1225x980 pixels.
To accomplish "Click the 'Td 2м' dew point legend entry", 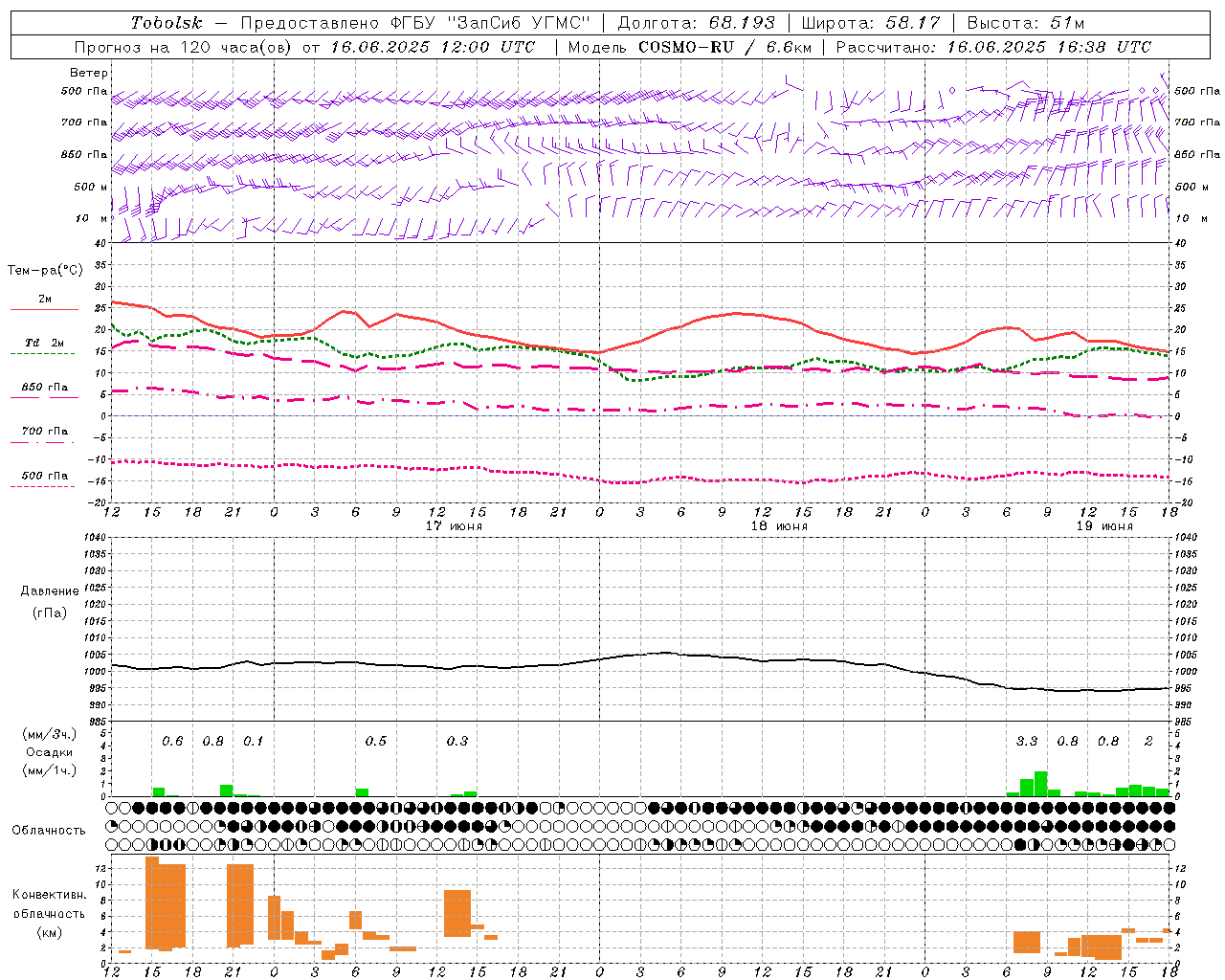I will [x=45, y=343].
